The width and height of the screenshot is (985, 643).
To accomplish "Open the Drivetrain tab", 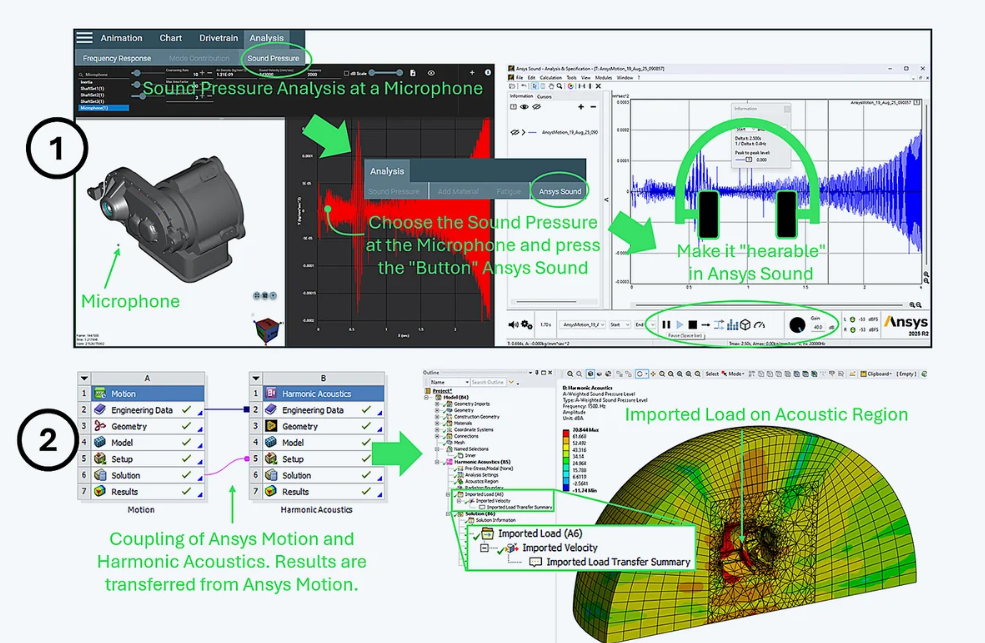I will click(219, 38).
